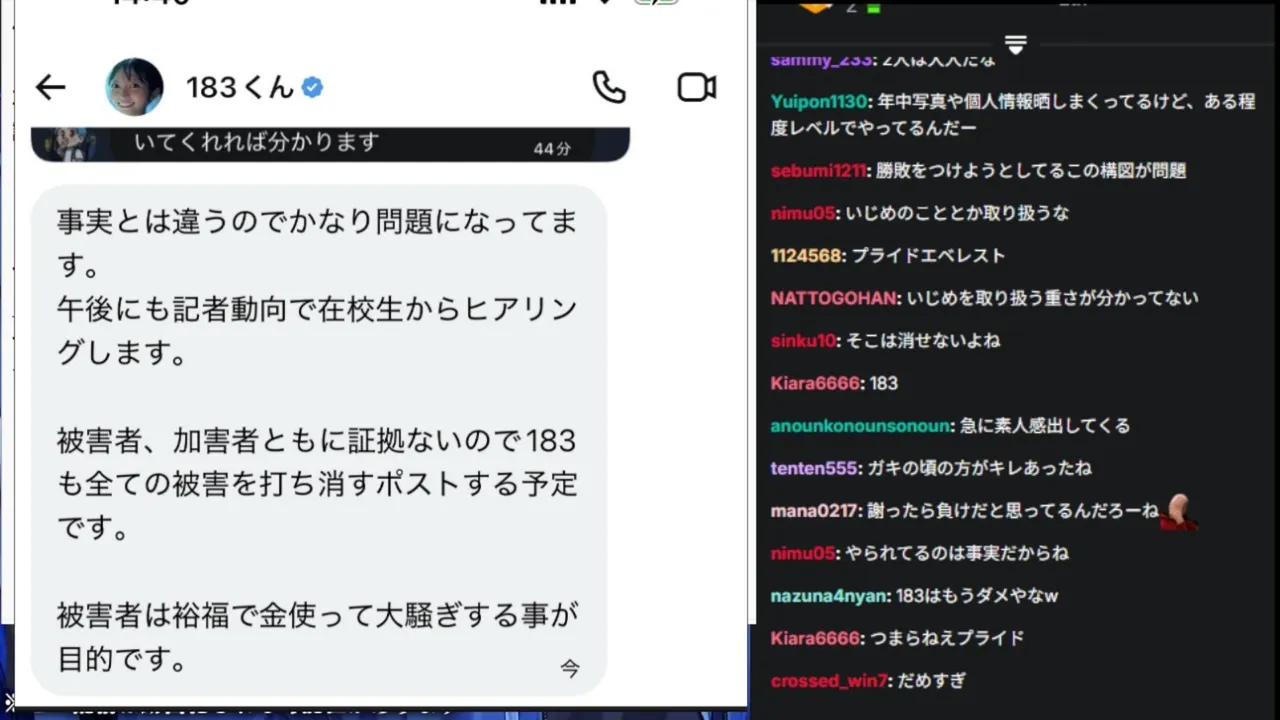Open sebumi1211 username in chat

pyautogui.click(x=818, y=171)
